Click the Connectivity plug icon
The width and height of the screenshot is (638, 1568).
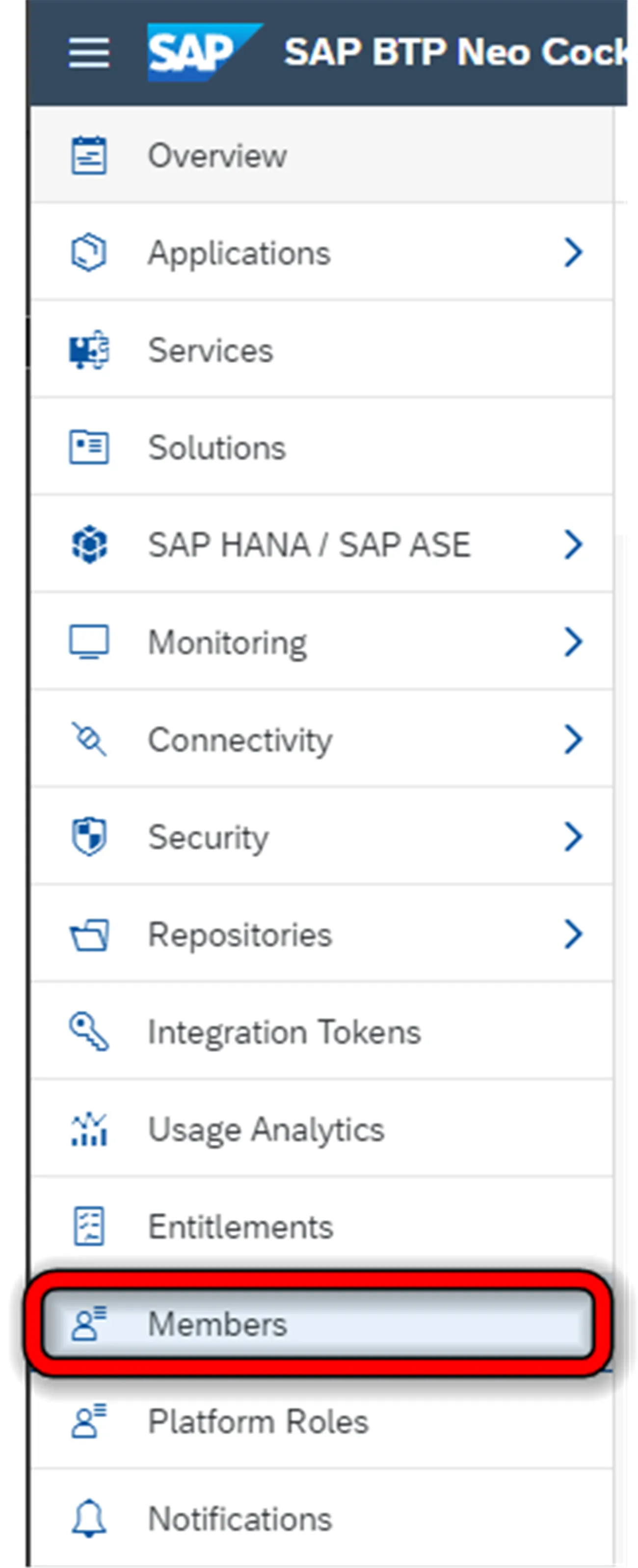(x=89, y=739)
